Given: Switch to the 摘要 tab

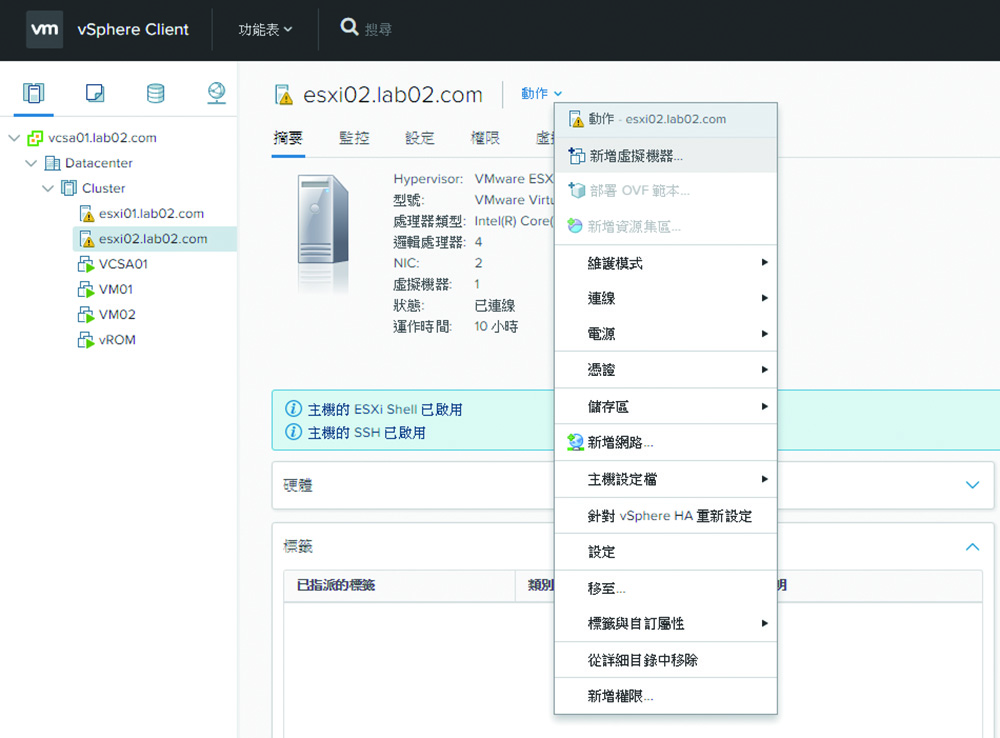Looking at the screenshot, I should (288, 138).
